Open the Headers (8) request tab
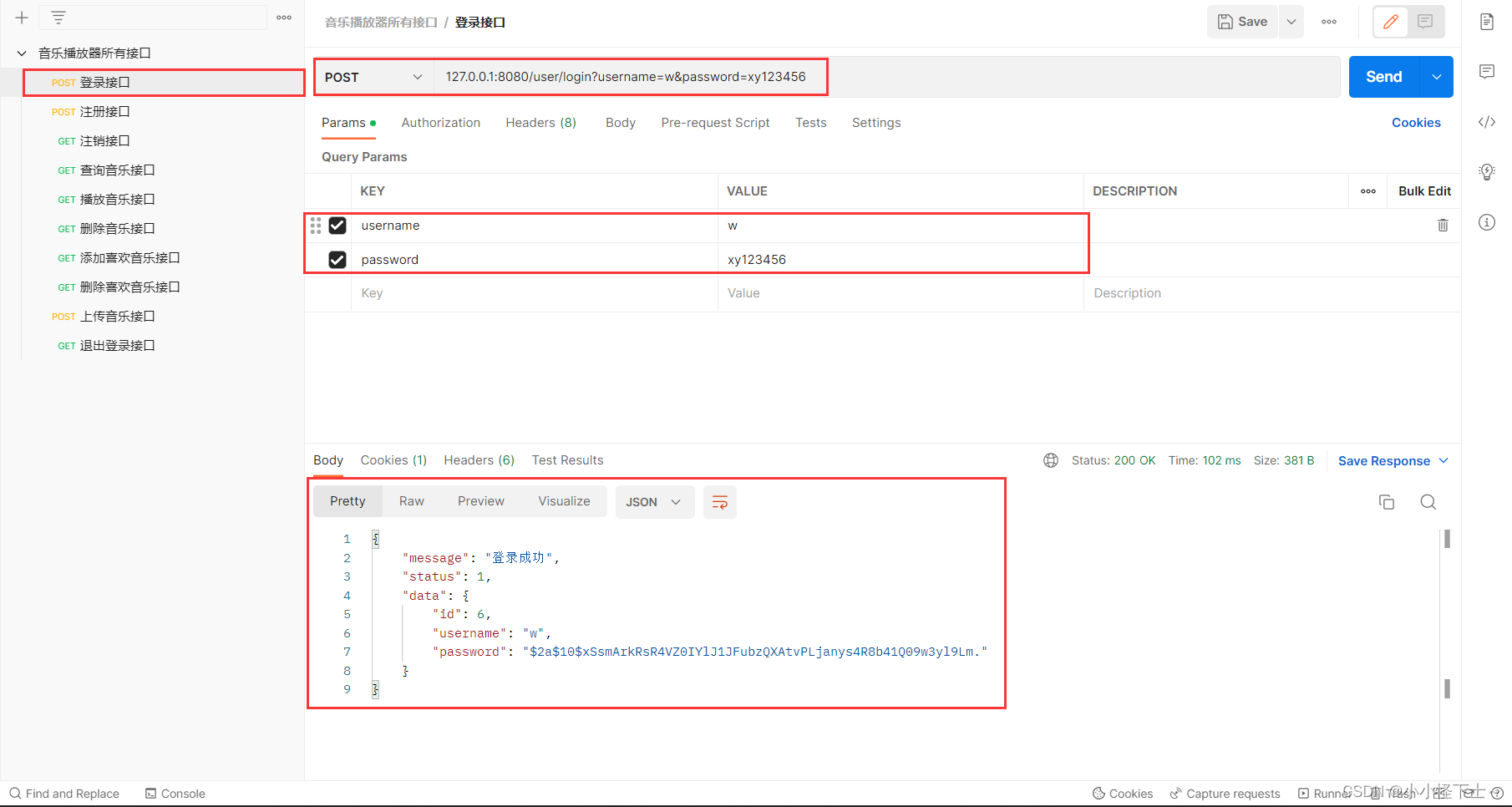Image resolution: width=1512 pixels, height=807 pixels. pos(541,123)
